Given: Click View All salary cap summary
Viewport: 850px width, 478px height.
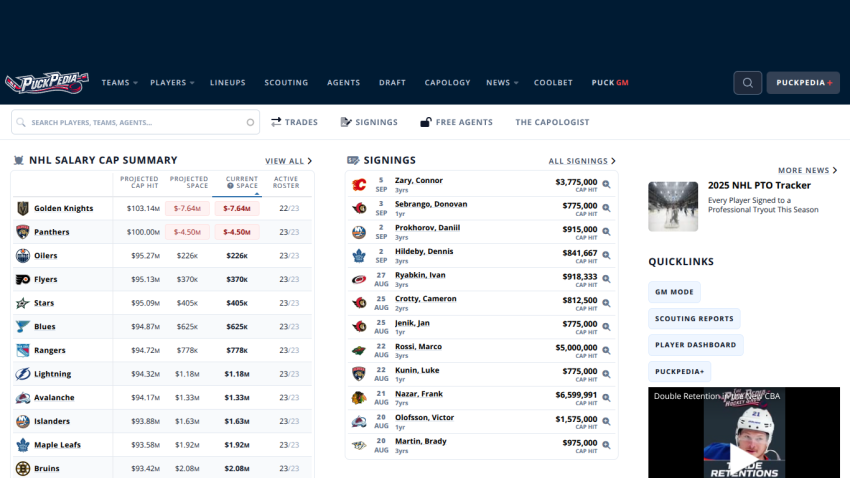Looking at the screenshot, I should pyautogui.click(x=288, y=161).
